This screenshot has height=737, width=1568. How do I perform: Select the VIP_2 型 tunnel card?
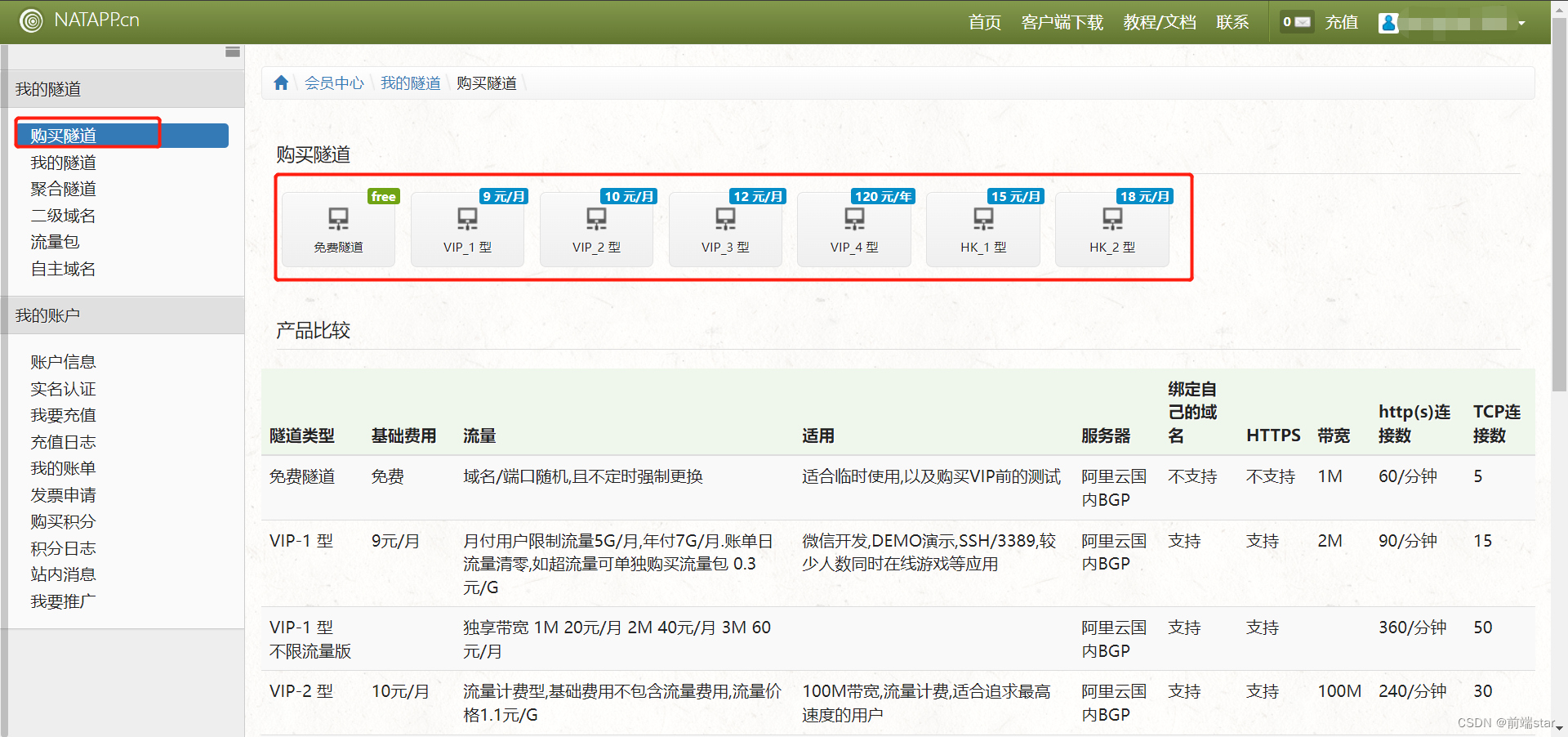[x=596, y=230]
